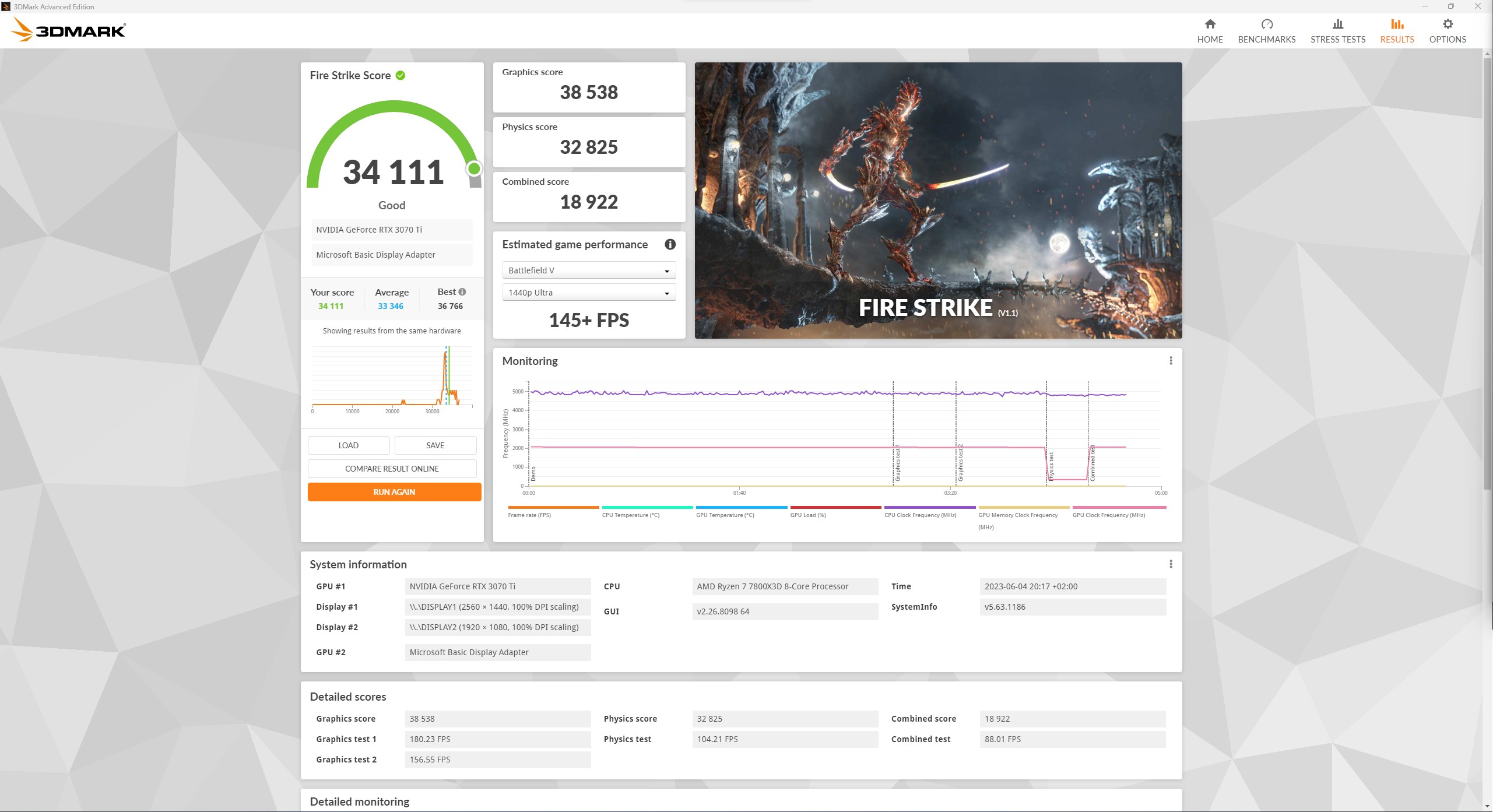Switch to the RESULTS tab
The image size is (1493, 812).
click(x=1397, y=29)
